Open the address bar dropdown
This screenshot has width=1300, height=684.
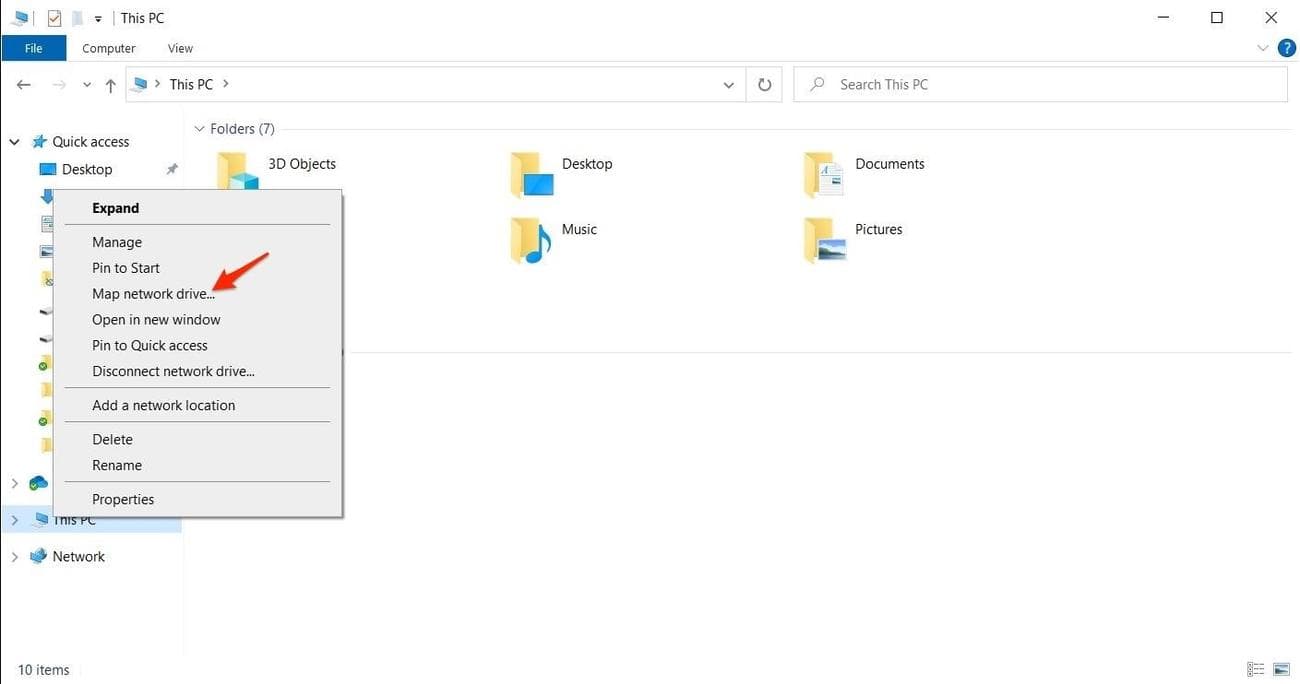tap(728, 84)
